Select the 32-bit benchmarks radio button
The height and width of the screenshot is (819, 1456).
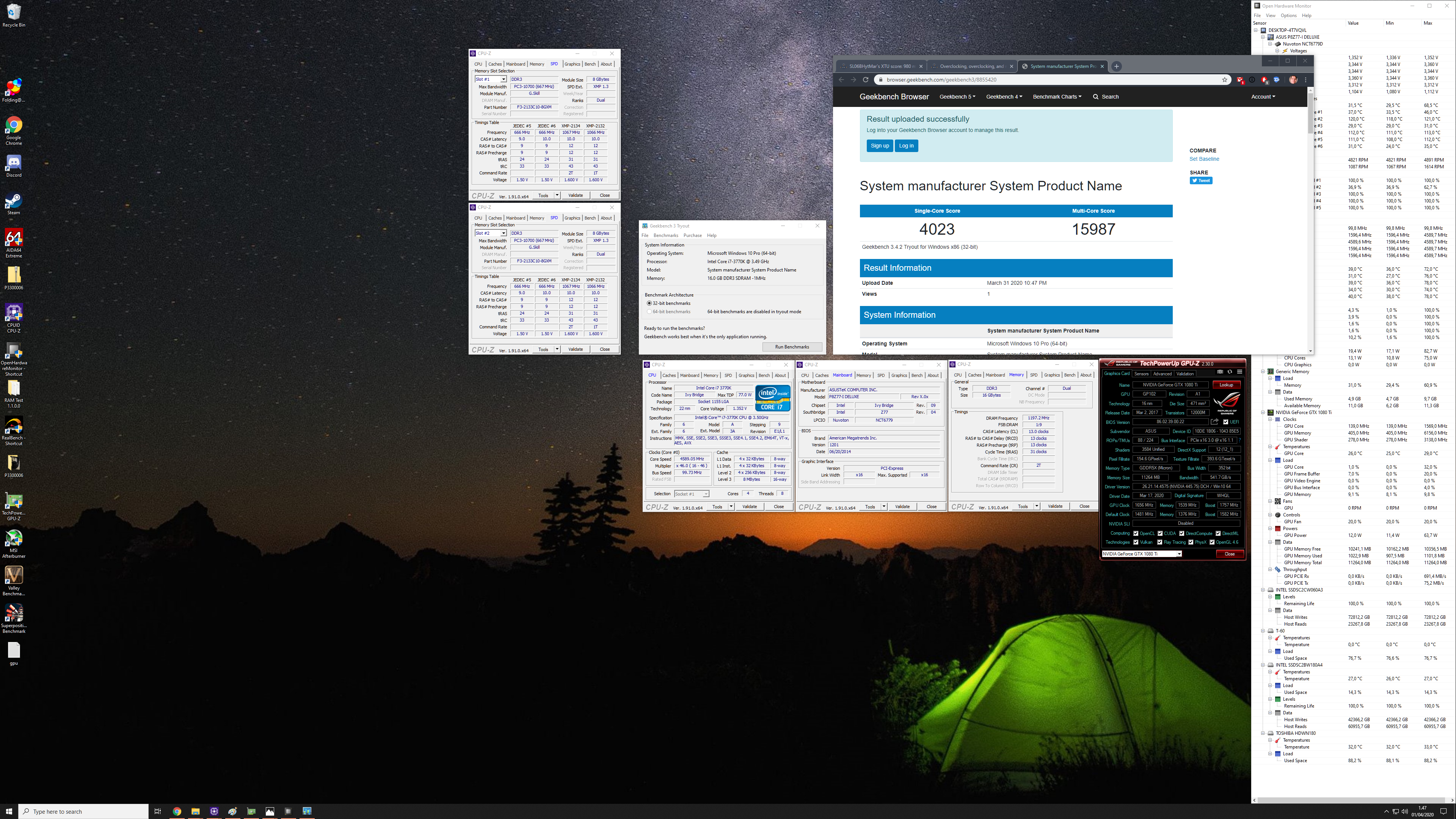click(x=649, y=303)
